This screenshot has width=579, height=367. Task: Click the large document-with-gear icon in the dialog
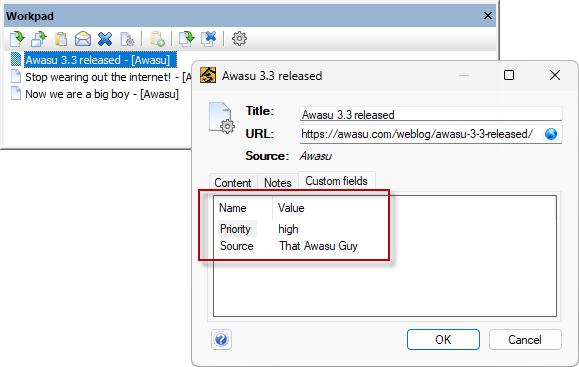pyautogui.click(x=222, y=118)
